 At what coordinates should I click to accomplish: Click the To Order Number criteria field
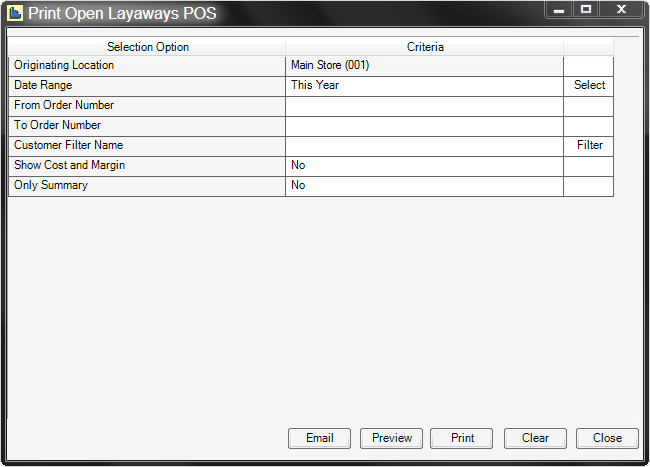point(424,126)
